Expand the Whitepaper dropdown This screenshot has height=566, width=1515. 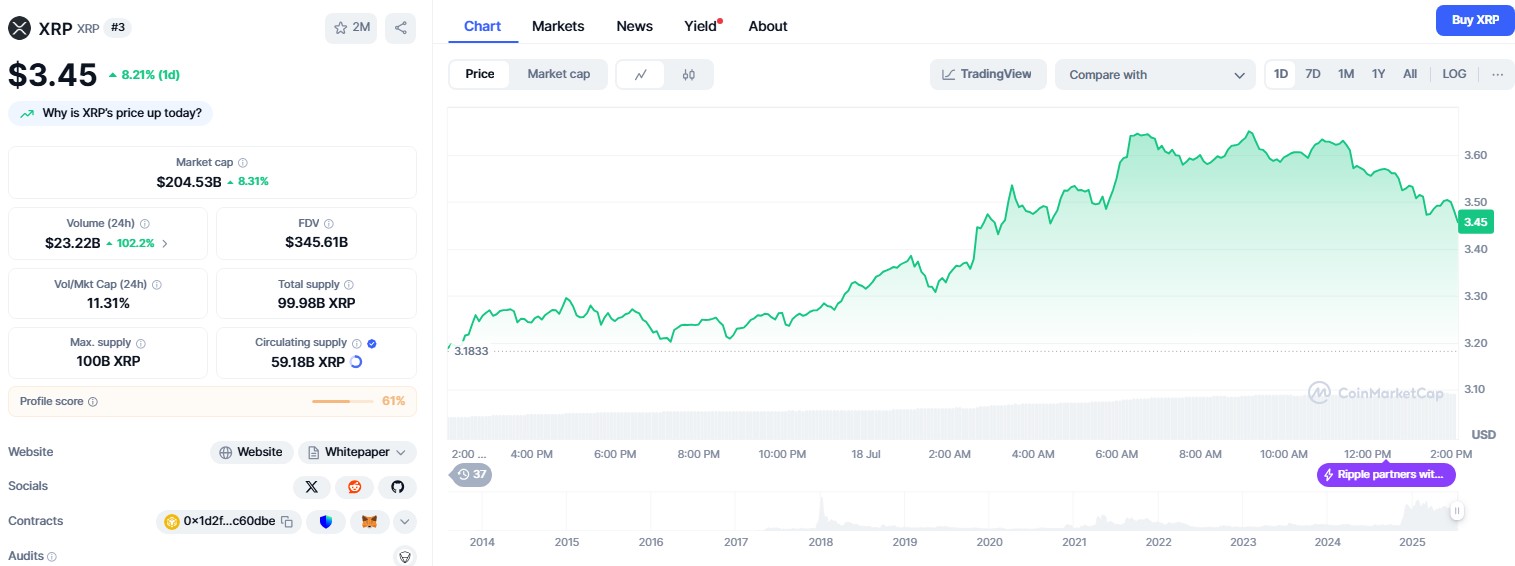357,452
